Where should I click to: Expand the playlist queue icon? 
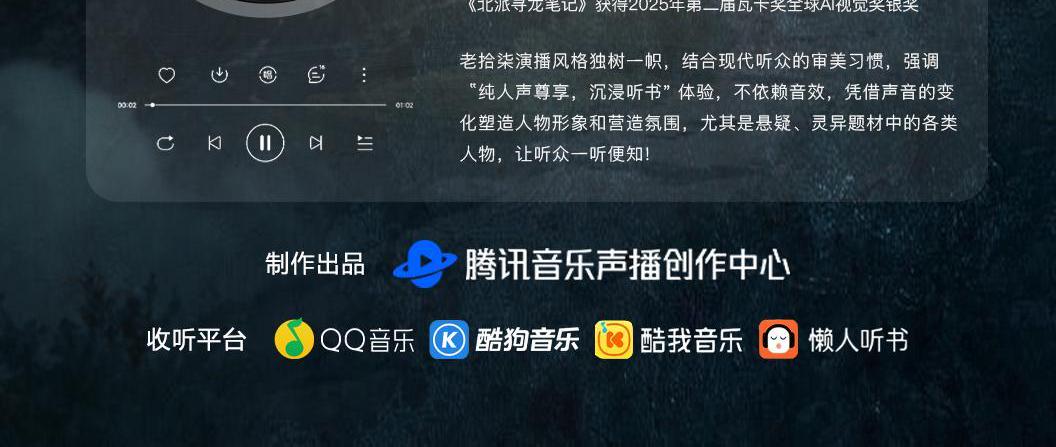(364, 143)
